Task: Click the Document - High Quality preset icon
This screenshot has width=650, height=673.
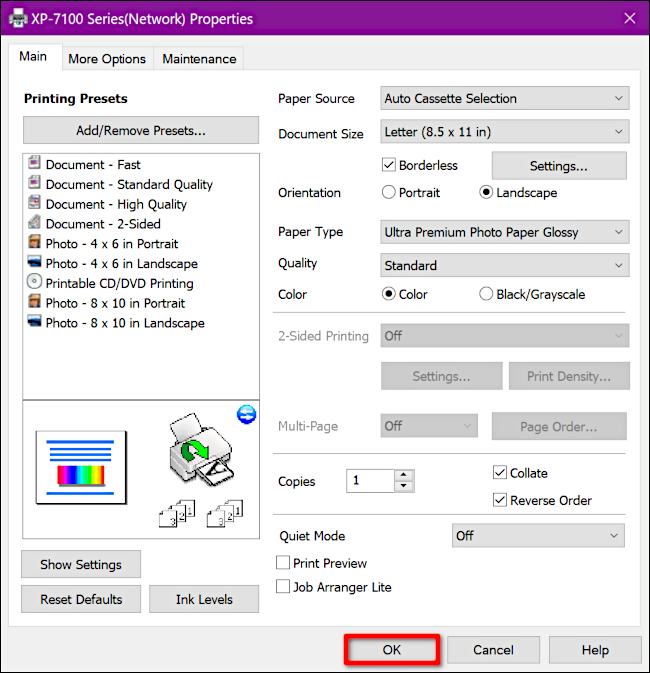Action: (x=34, y=203)
